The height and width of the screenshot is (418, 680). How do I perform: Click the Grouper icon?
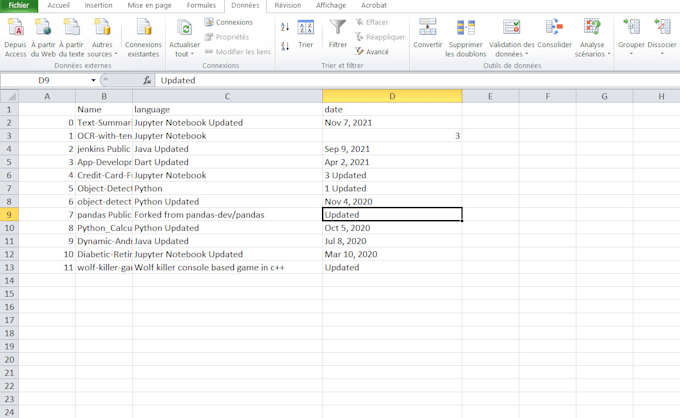click(631, 28)
